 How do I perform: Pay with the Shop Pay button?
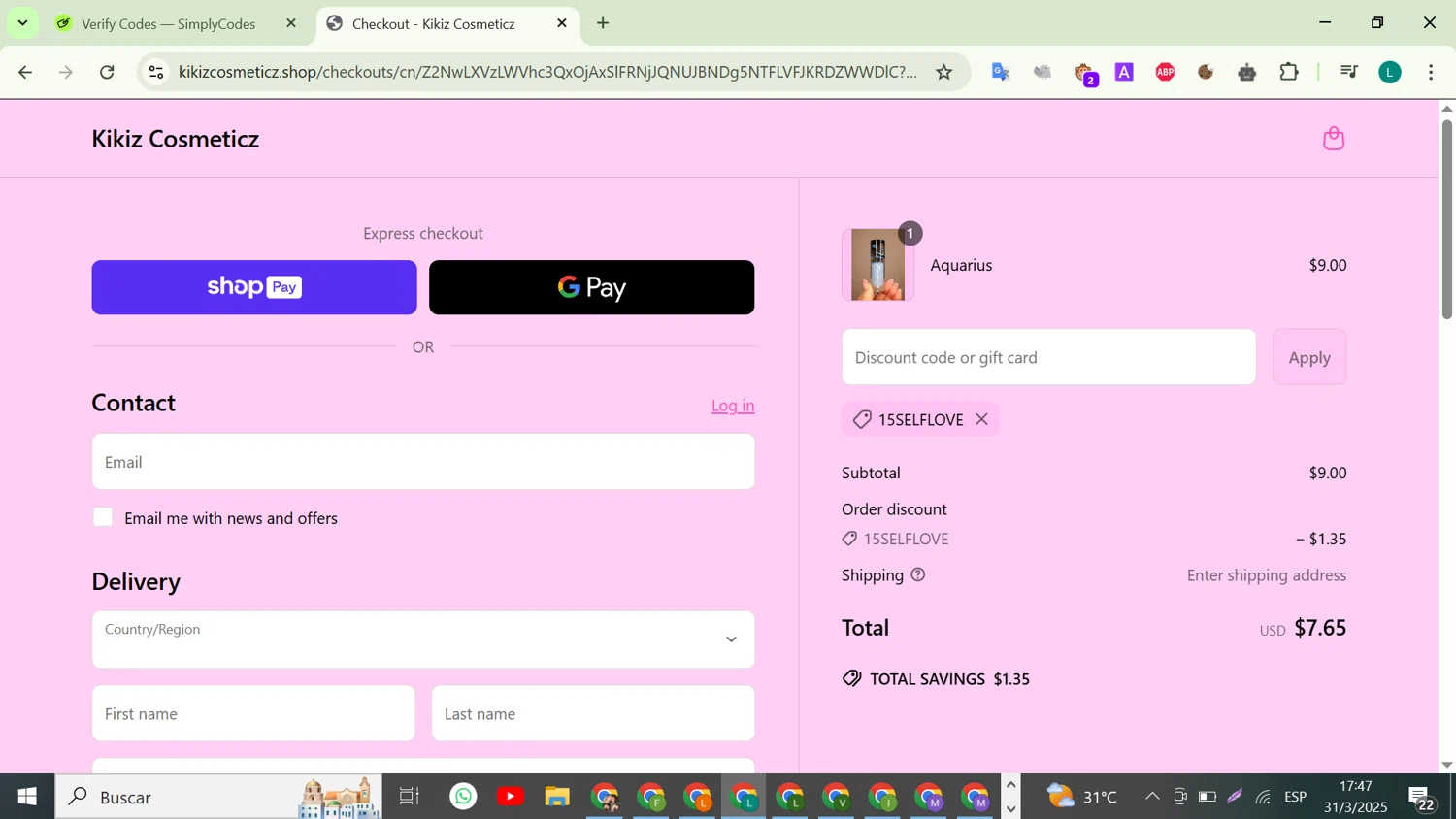coord(254,287)
